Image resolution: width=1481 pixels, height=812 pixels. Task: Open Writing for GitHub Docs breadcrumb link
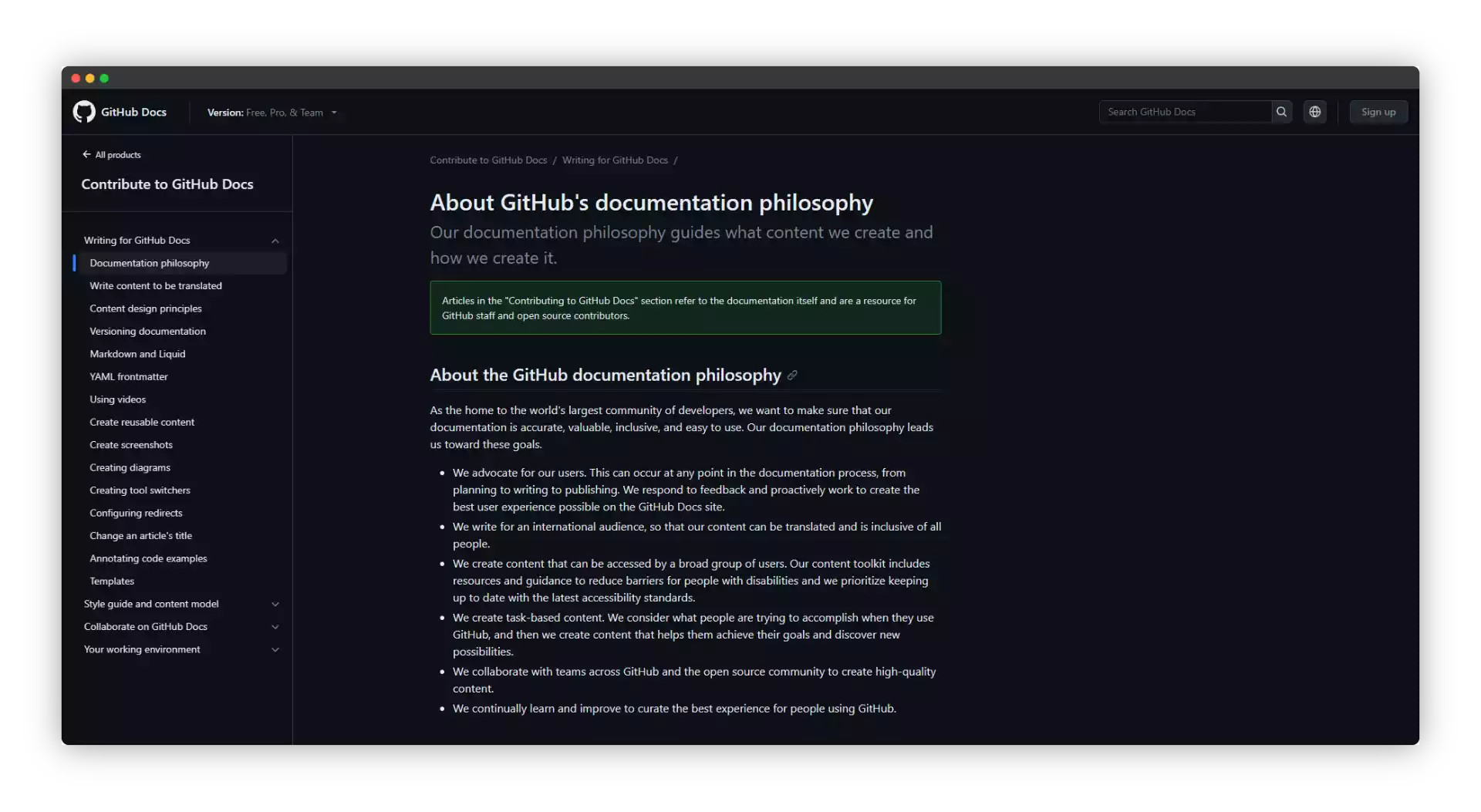615,160
